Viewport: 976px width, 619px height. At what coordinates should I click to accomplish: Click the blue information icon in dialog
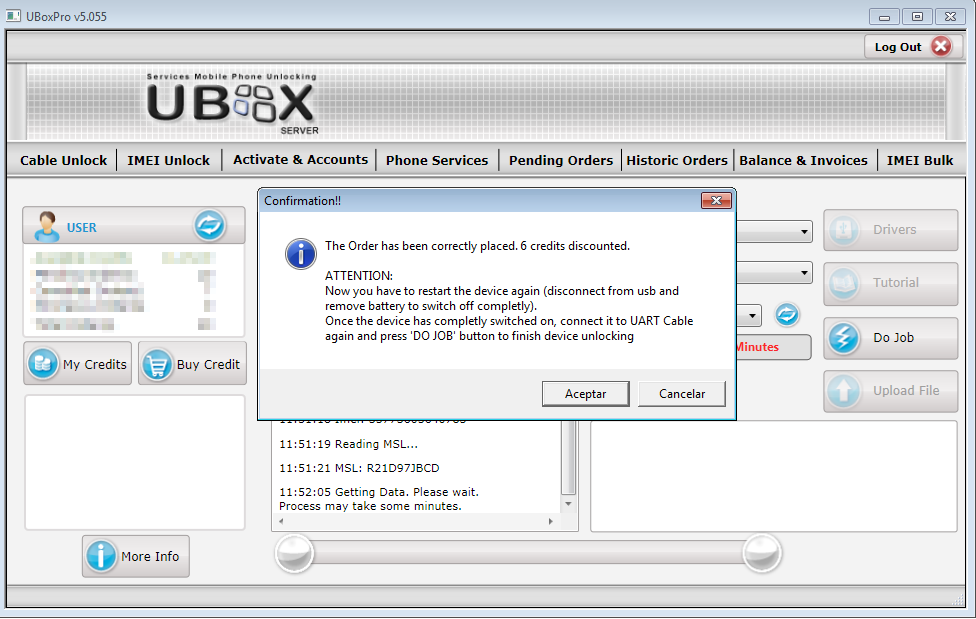300,253
